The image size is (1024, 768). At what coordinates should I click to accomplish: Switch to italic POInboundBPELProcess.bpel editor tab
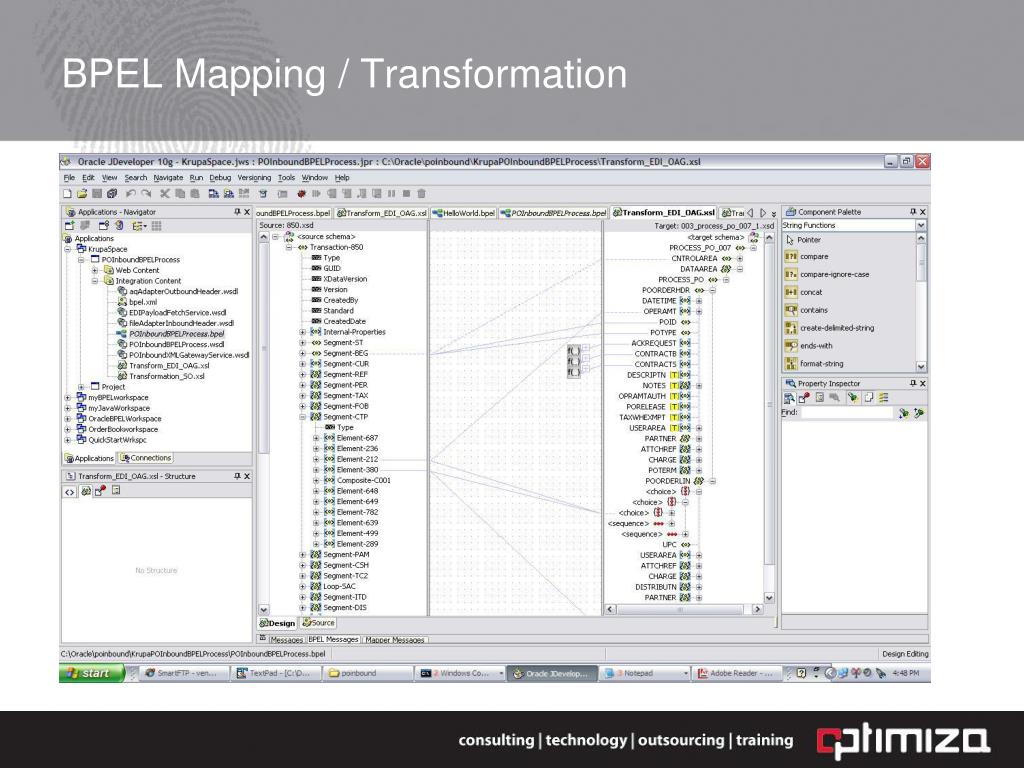pyautogui.click(x=553, y=213)
